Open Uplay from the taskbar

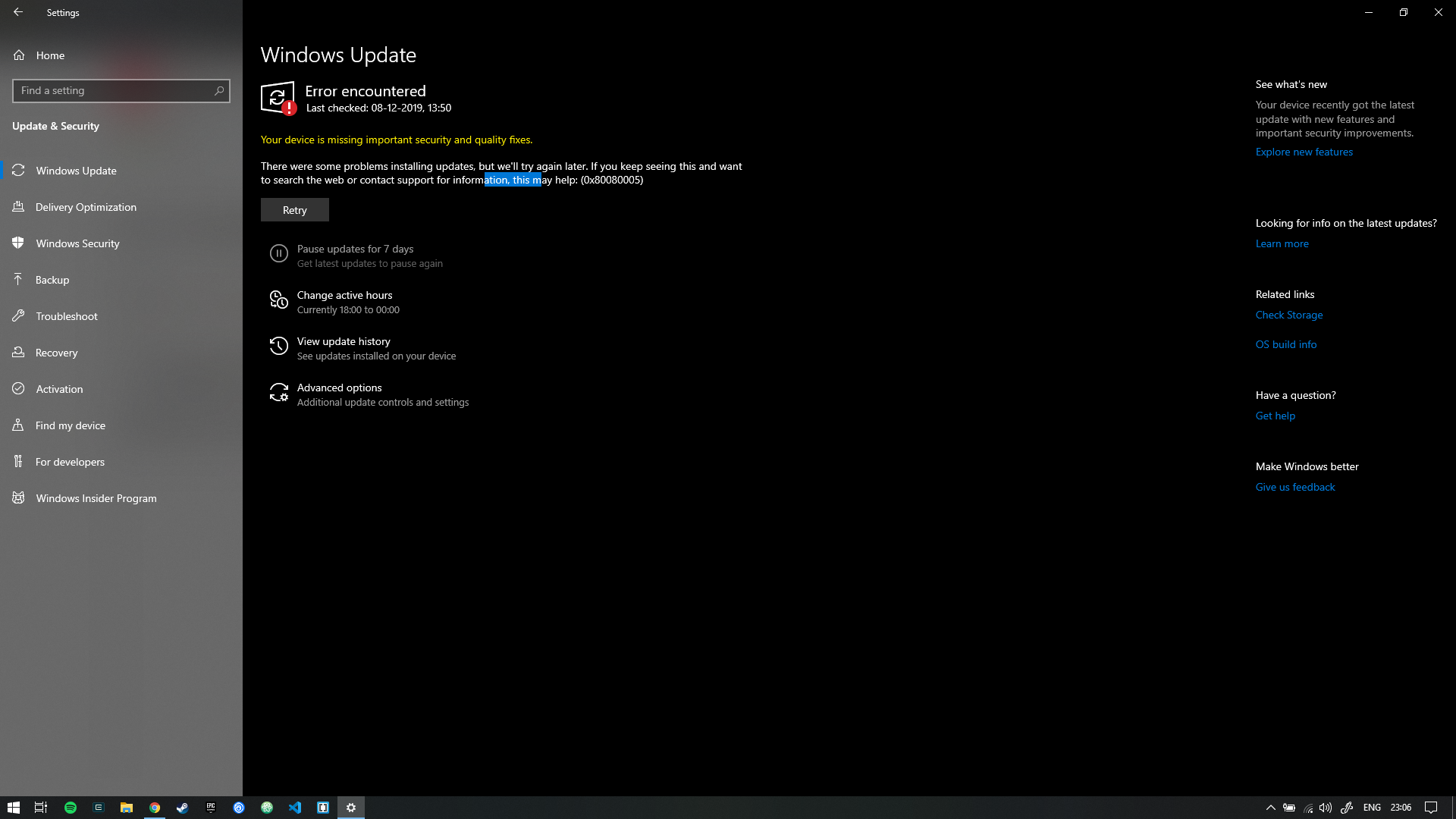click(239, 808)
